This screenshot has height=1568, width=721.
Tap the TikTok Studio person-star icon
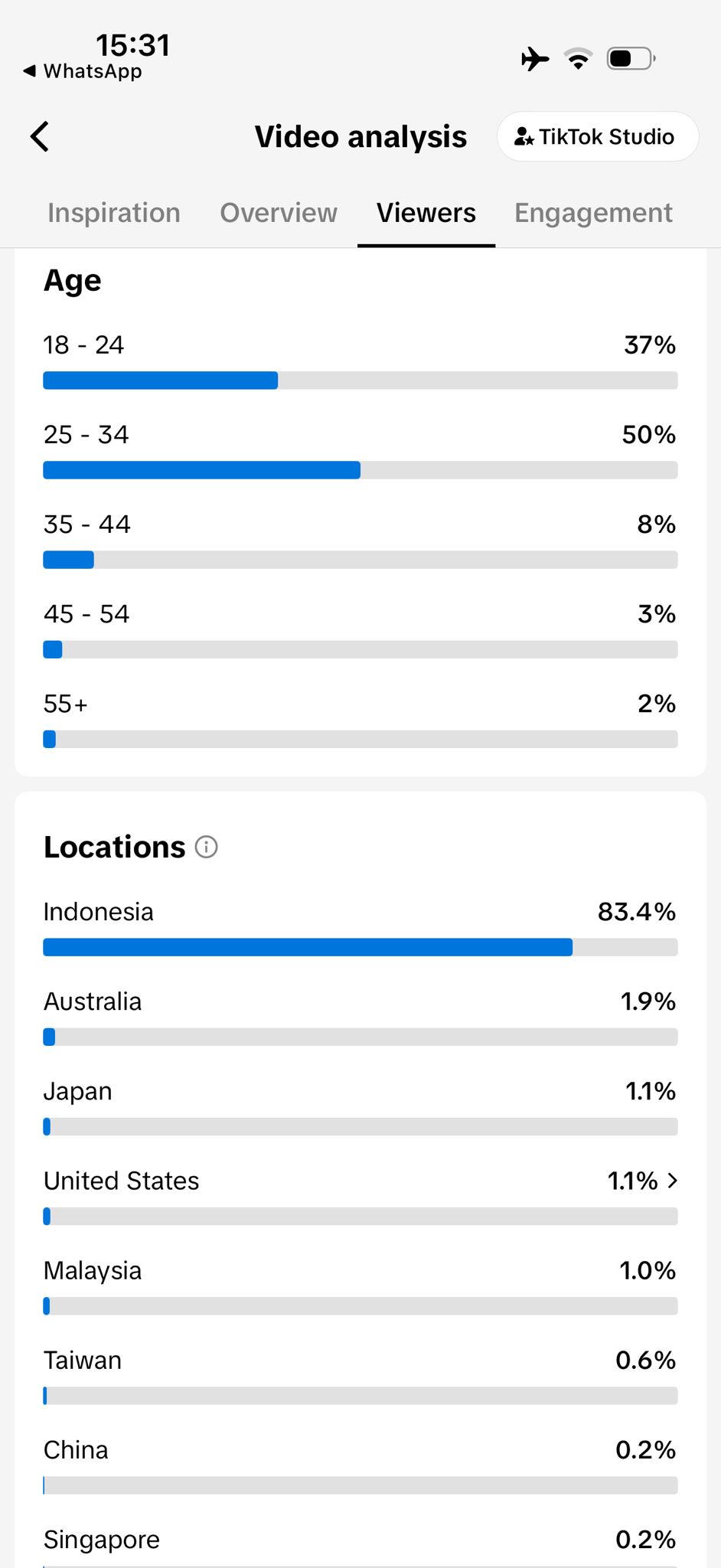click(524, 137)
